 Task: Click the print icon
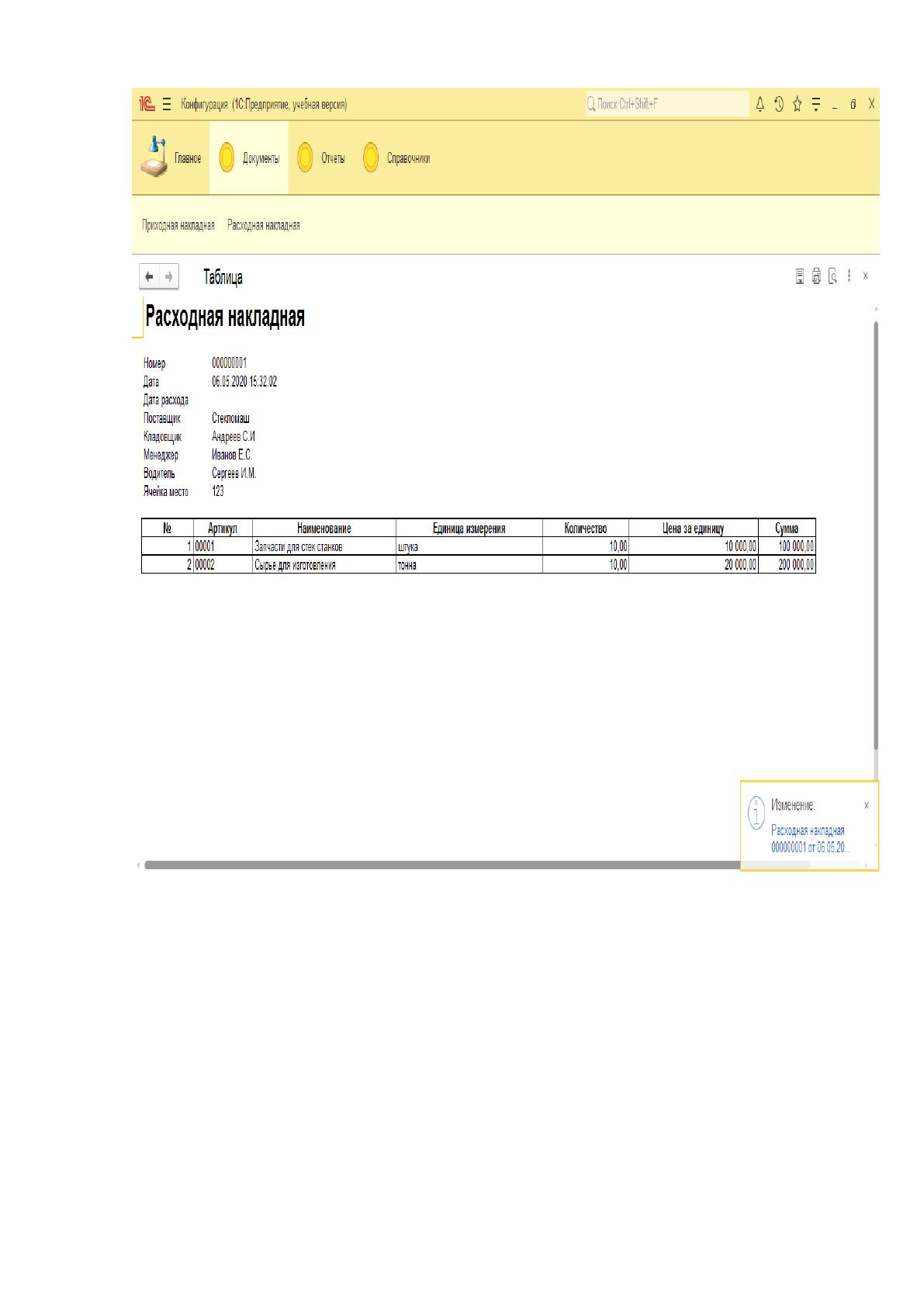point(816,276)
